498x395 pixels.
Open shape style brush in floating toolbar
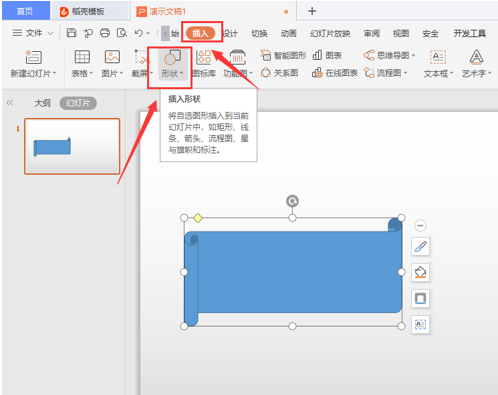pyautogui.click(x=420, y=247)
